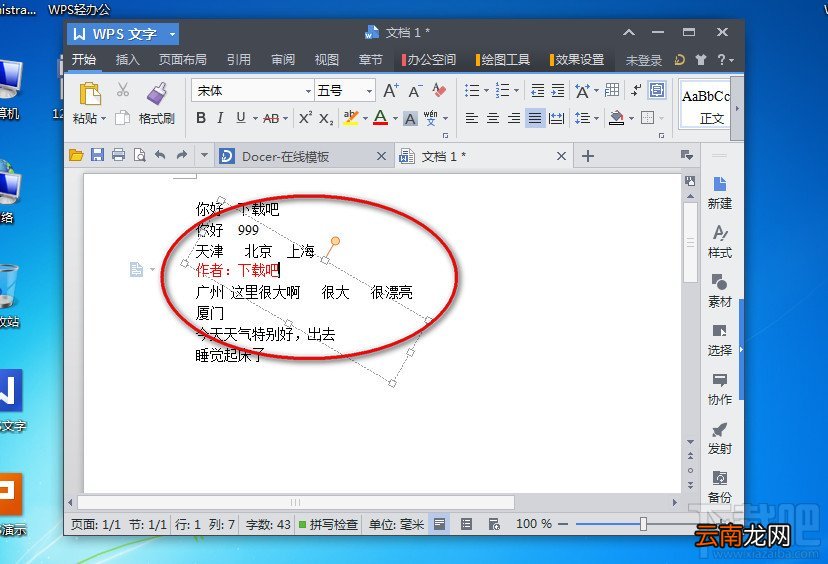This screenshot has width=828, height=564.
Task: Open 素材 panel in sidebar
Action: tap(719, 292)
